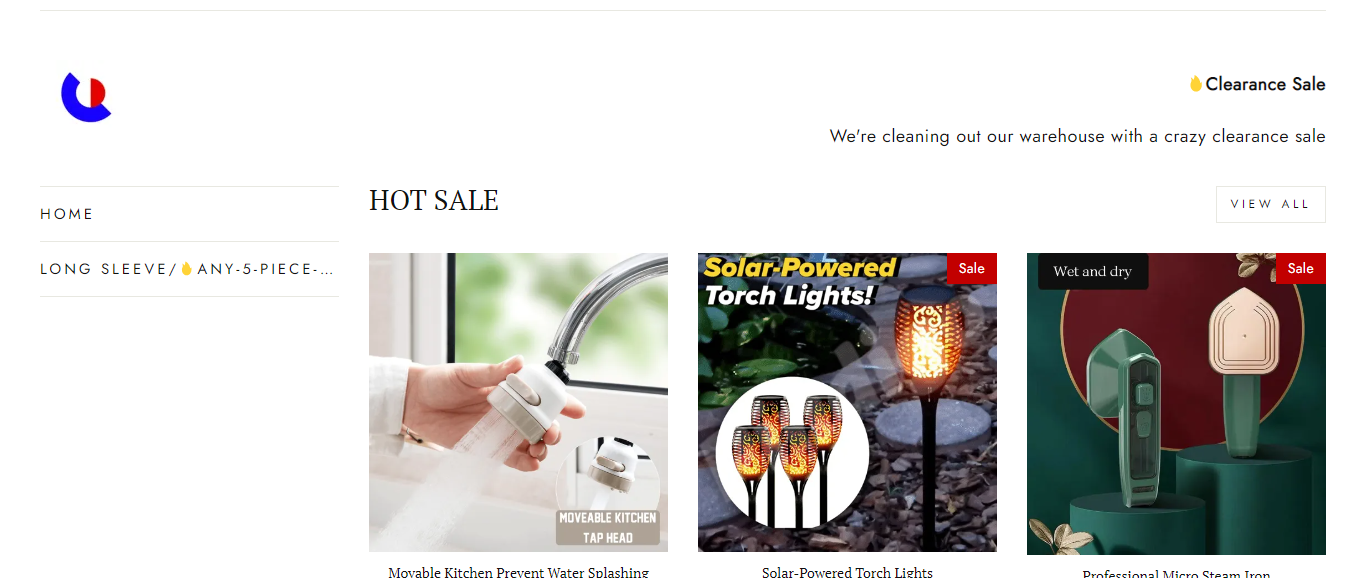Open the Long Sleeve Any-5-Piece menu item
Viewport: 1366px width, 578px height.
click(187, 269)
